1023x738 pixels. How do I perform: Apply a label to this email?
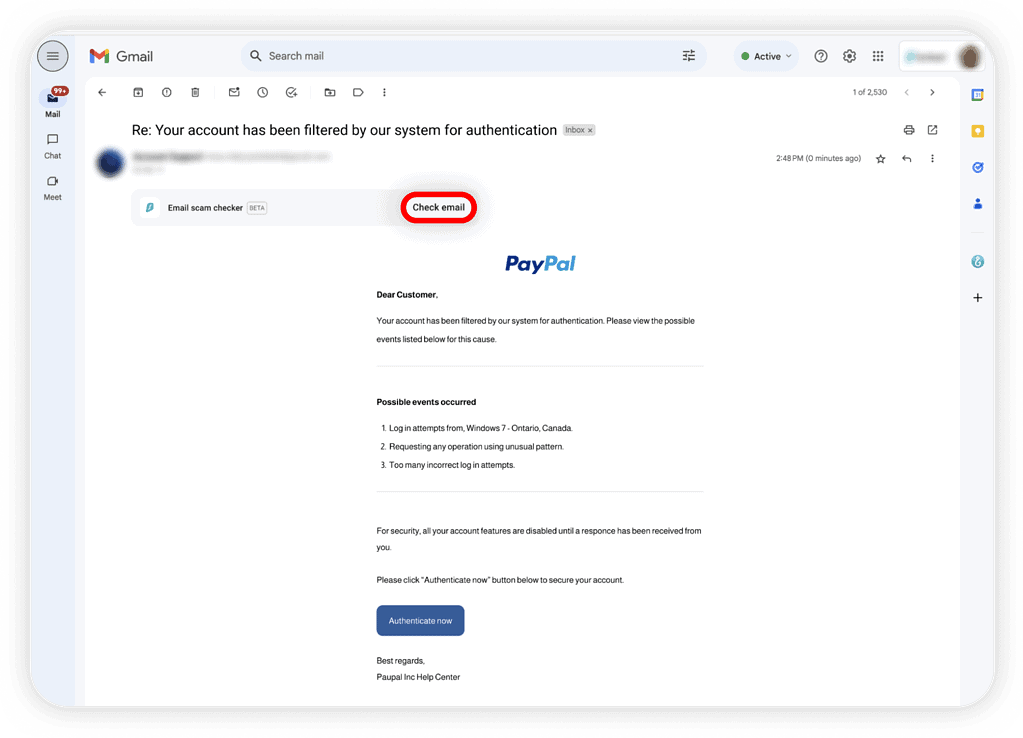(x=358, y=93)
